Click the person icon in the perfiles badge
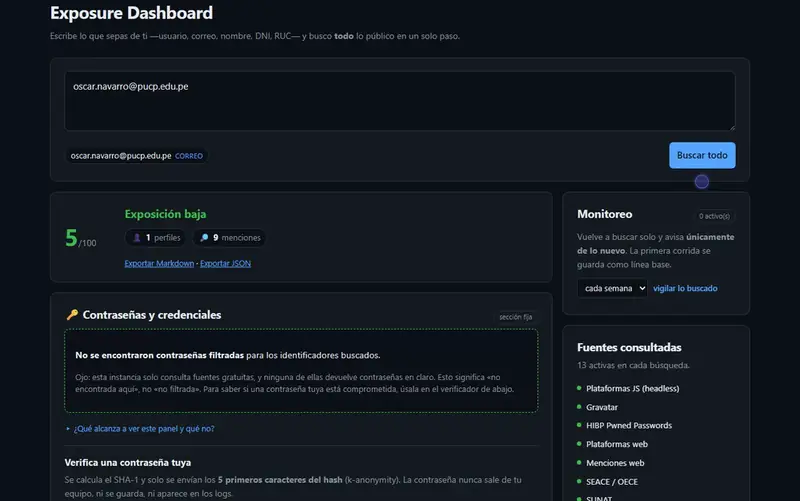Screen dimensions: 800x501 [x=137, y=238]
